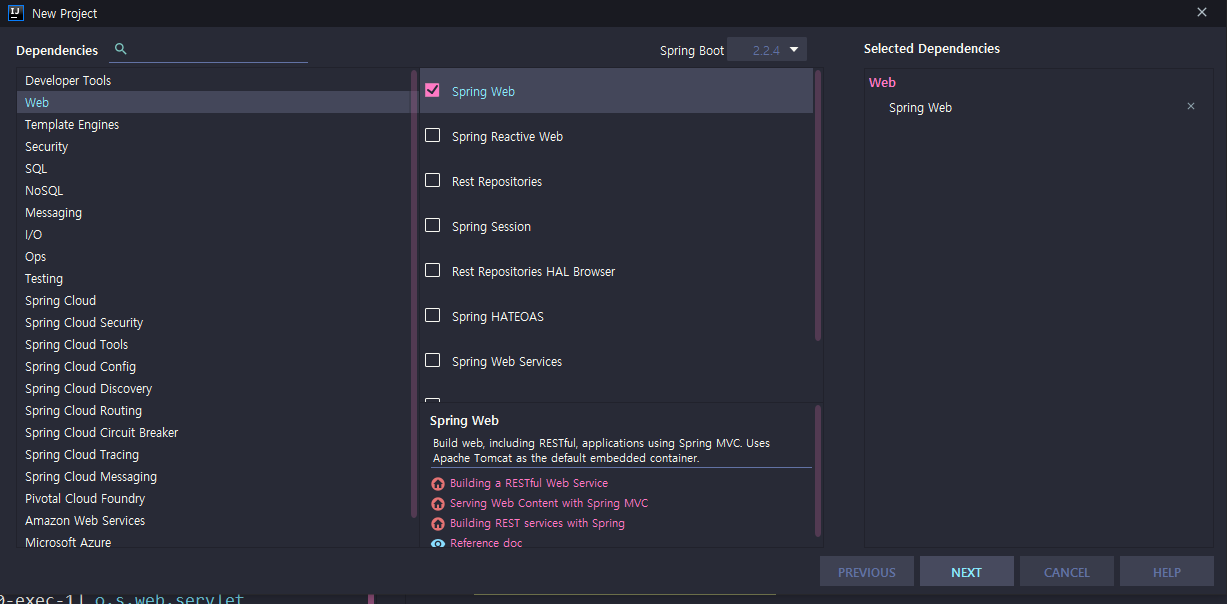The width and height of the screenshot is (1227, 604).
Task: Click the eye icon next to Reference doc
Action: (438, 543)
